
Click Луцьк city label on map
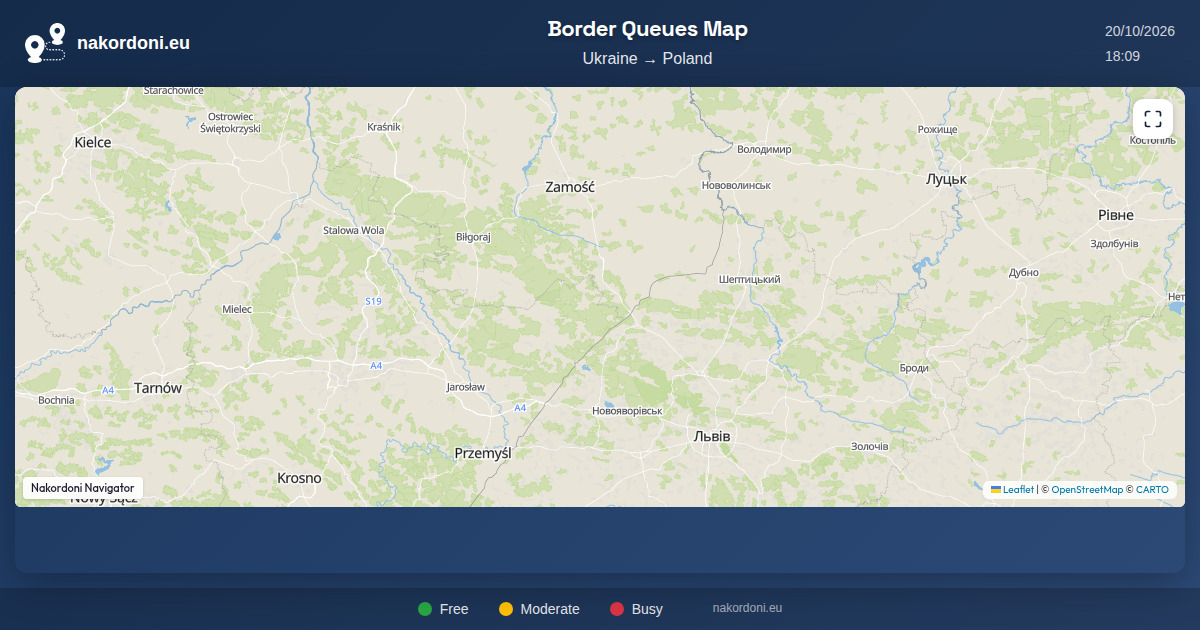tap(946, 179)
